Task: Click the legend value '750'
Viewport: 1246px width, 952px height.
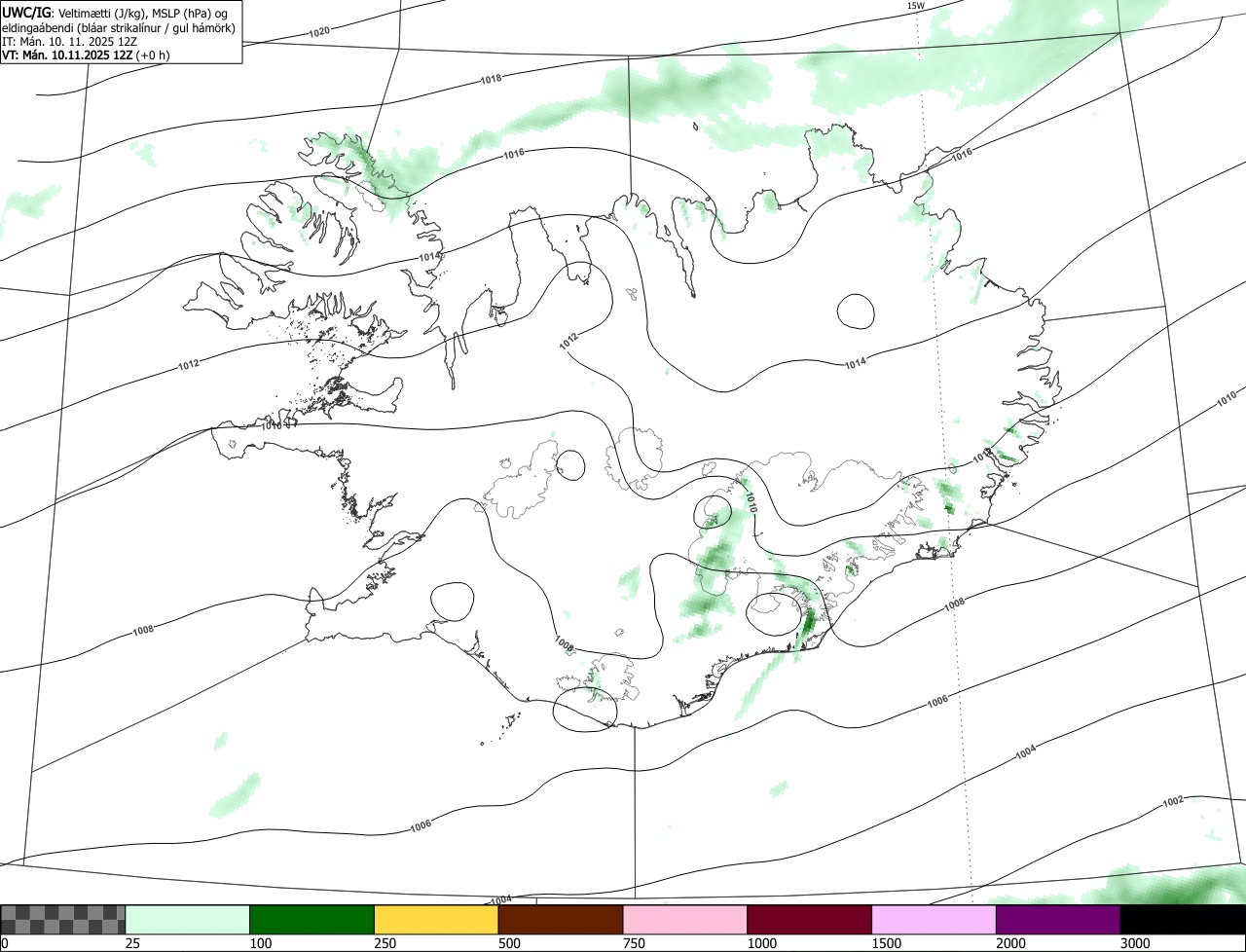Action: 633,943
